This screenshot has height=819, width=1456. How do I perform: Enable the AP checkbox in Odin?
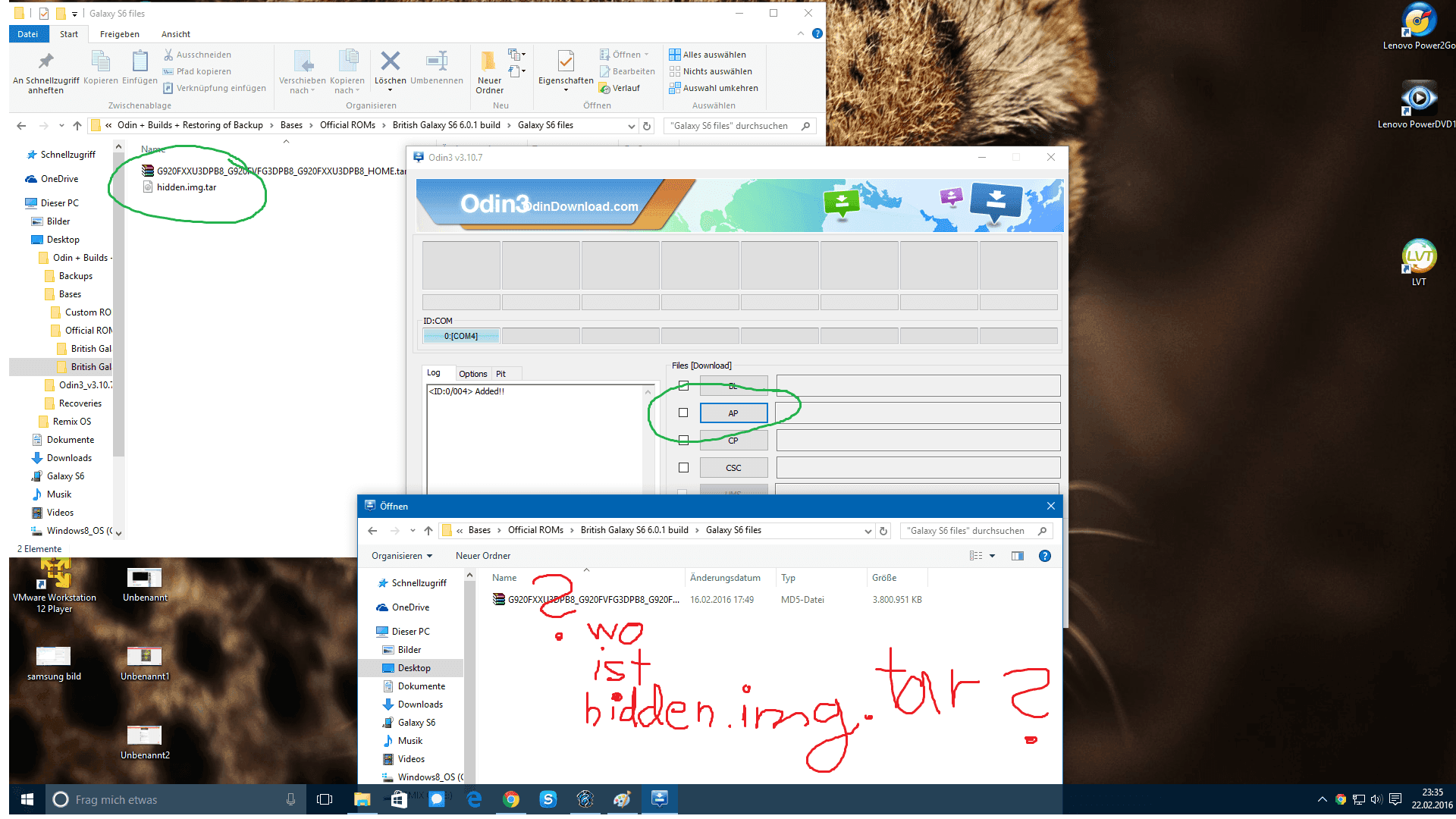(683, 413)
